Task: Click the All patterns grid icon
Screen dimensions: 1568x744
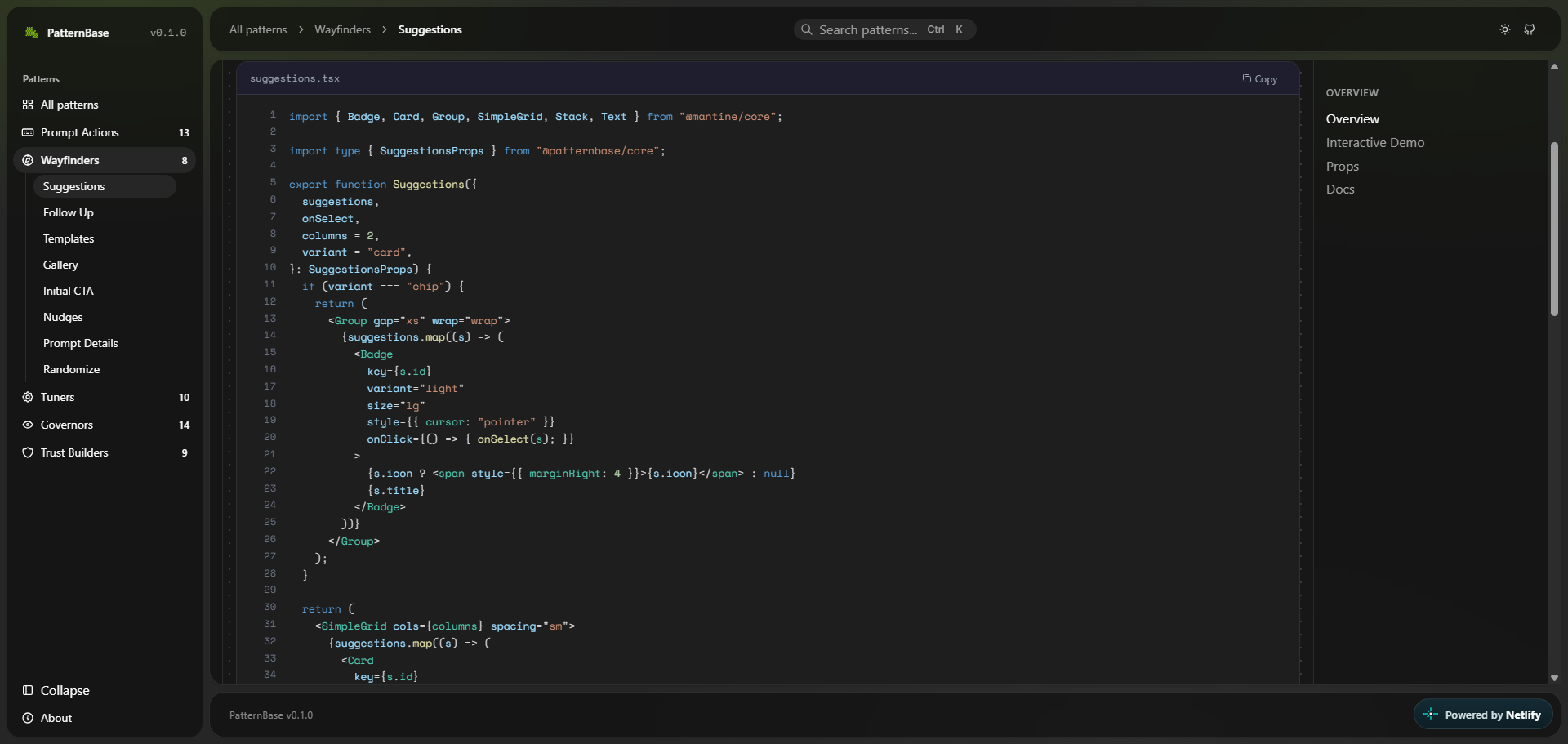Action: tap(28, 105)
